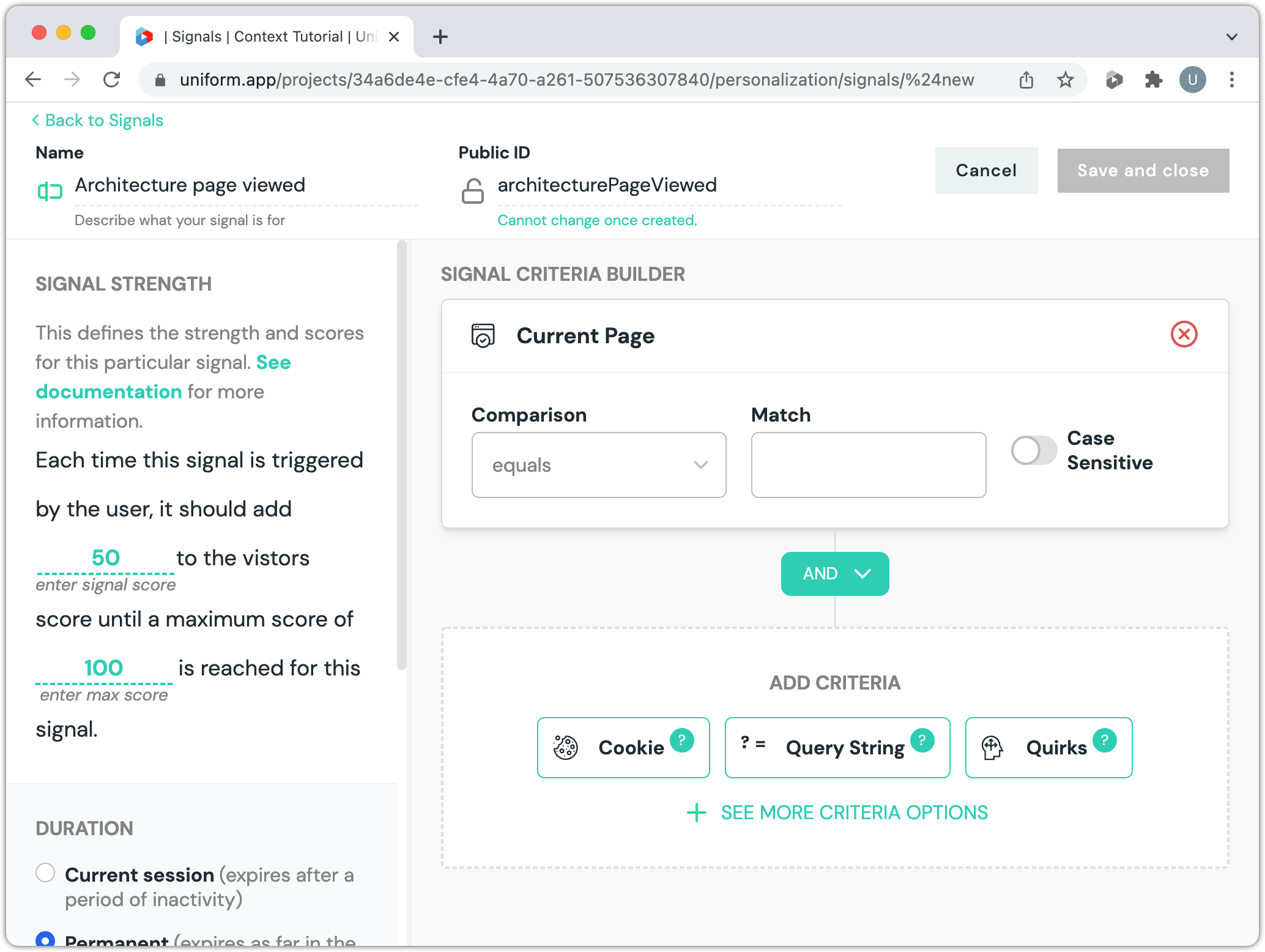
Task: Open a new browser tab
Action: click(440, 37)
